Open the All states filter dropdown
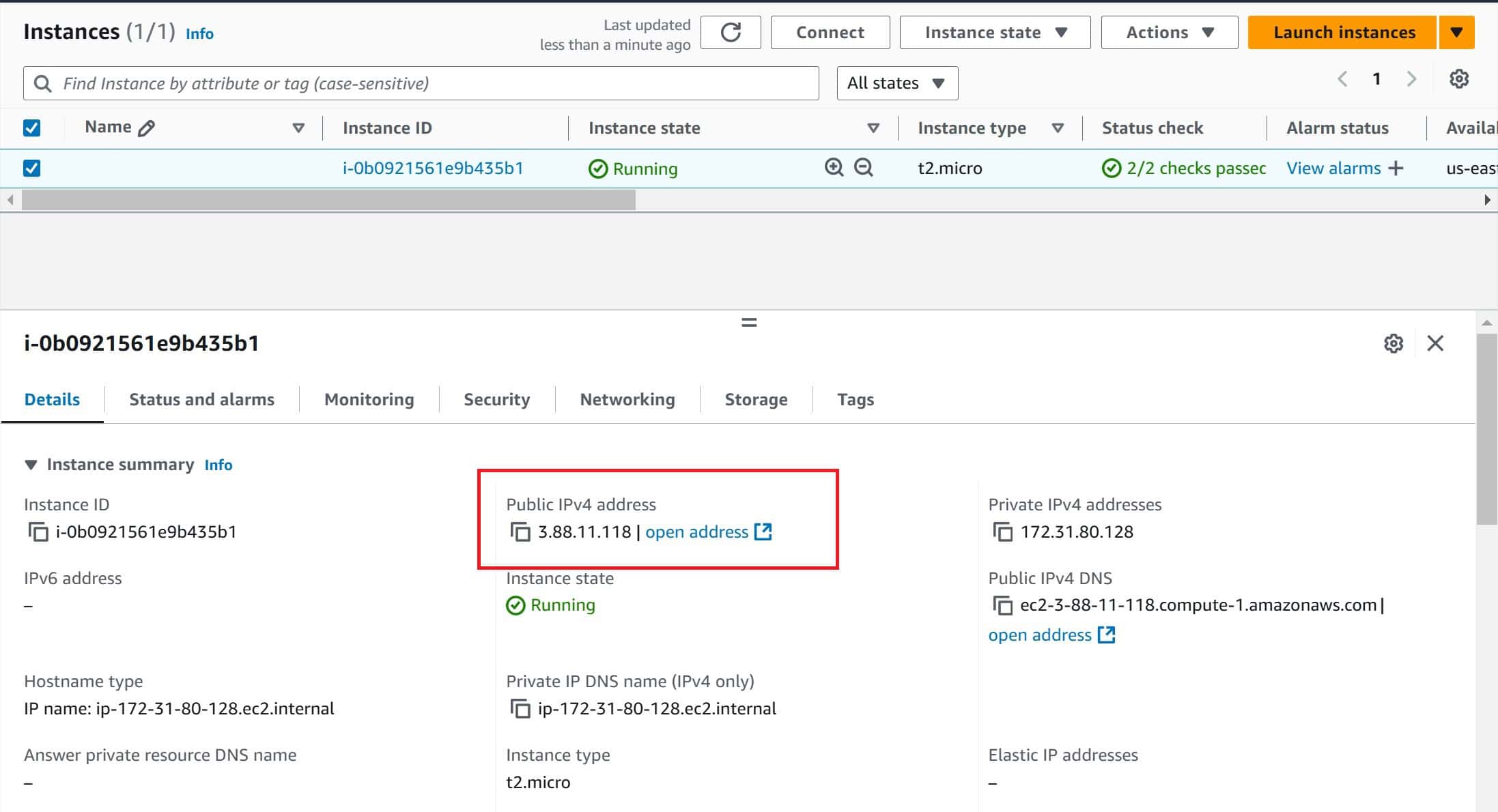The width and height of the screenshot is (1498, 812). (x=896, y=83)
